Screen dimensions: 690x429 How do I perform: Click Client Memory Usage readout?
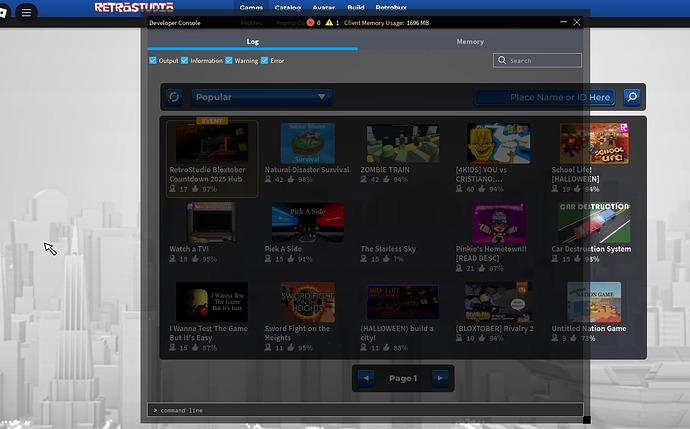coord(386,22)
